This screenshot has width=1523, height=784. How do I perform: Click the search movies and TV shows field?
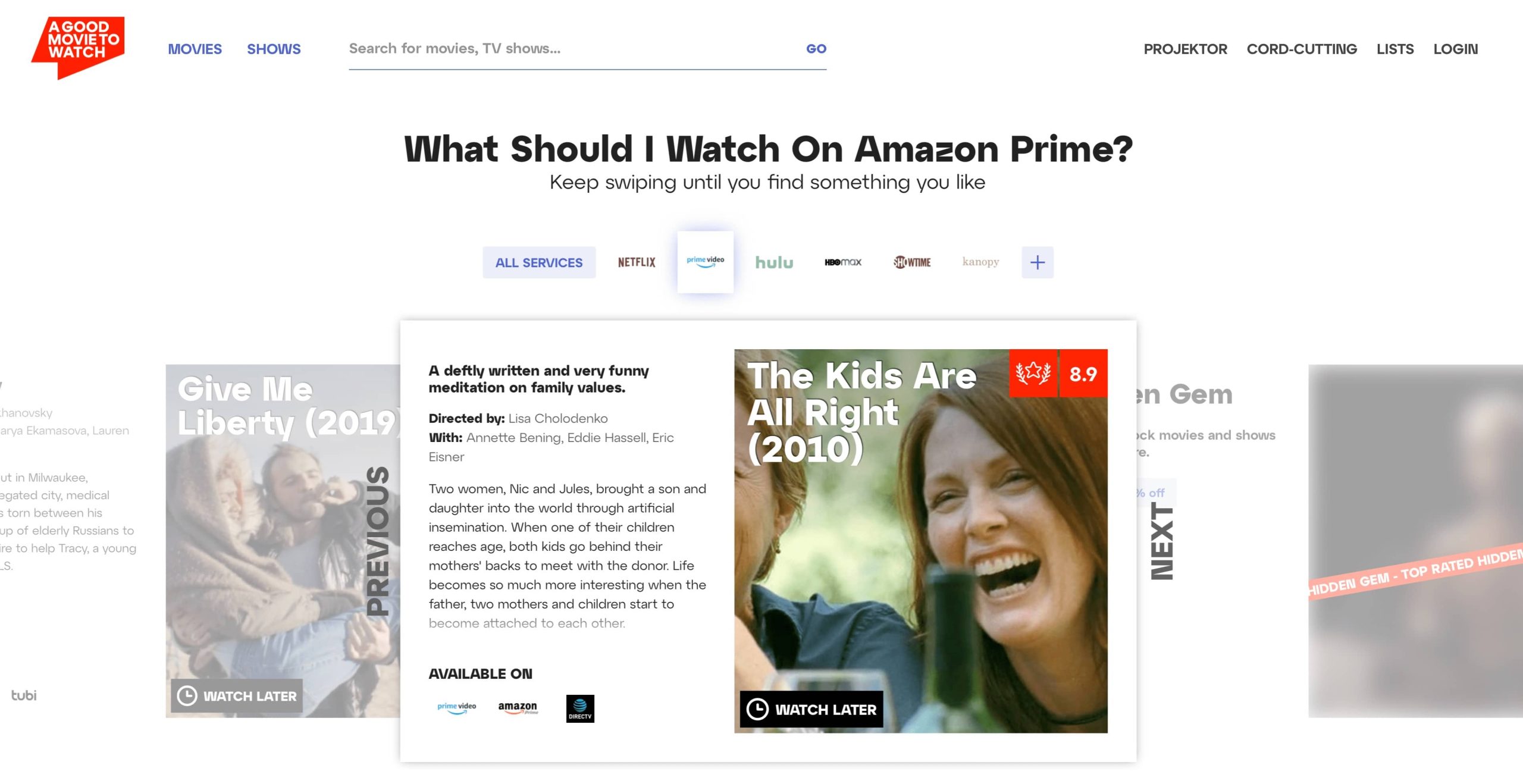(571, 49)
